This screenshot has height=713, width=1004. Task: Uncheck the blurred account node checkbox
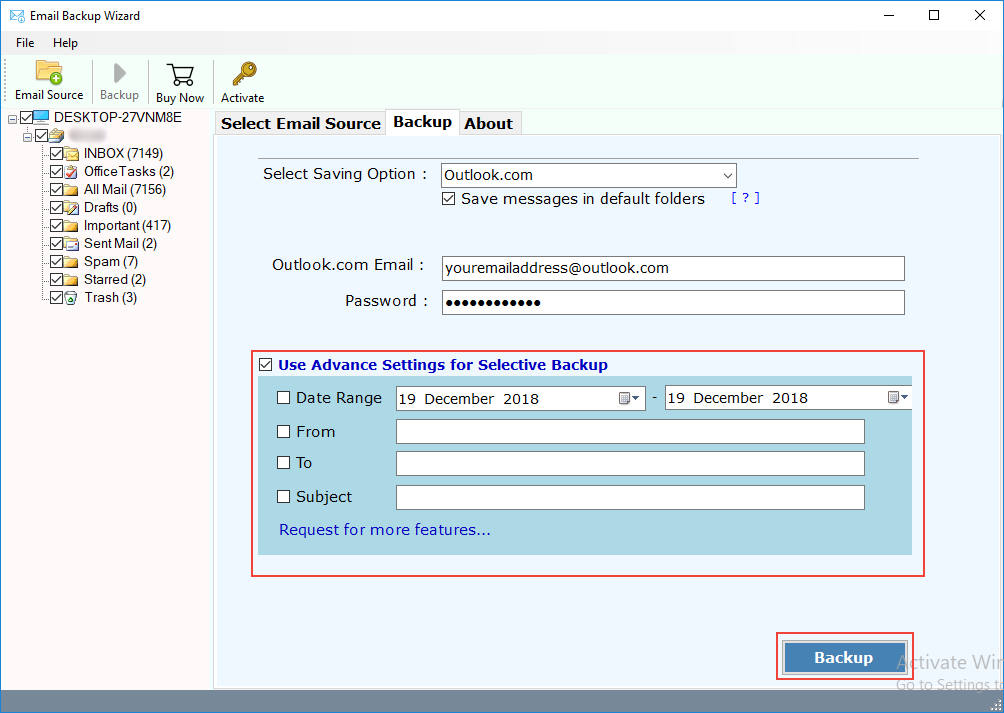coord(42,135)
